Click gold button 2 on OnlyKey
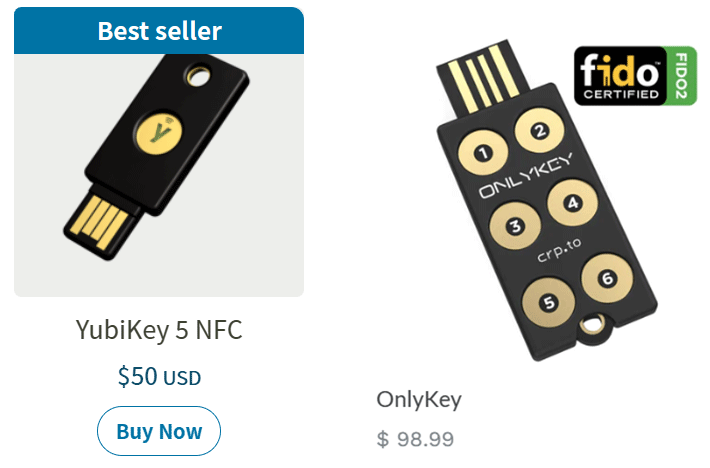This screenshot has width=710, height=468. coord(539,131)
